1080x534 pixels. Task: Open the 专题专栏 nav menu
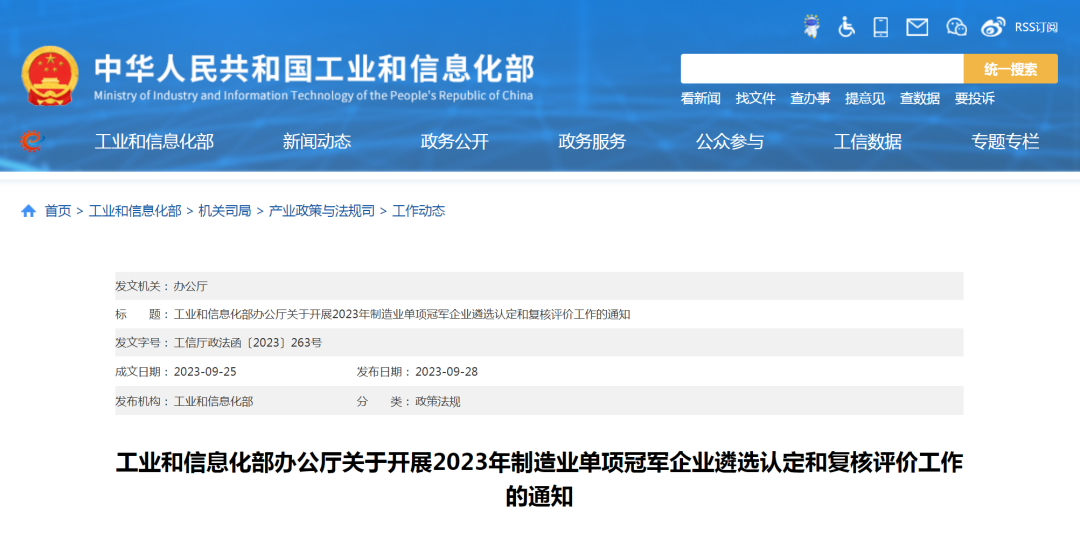pos(1006,142)
